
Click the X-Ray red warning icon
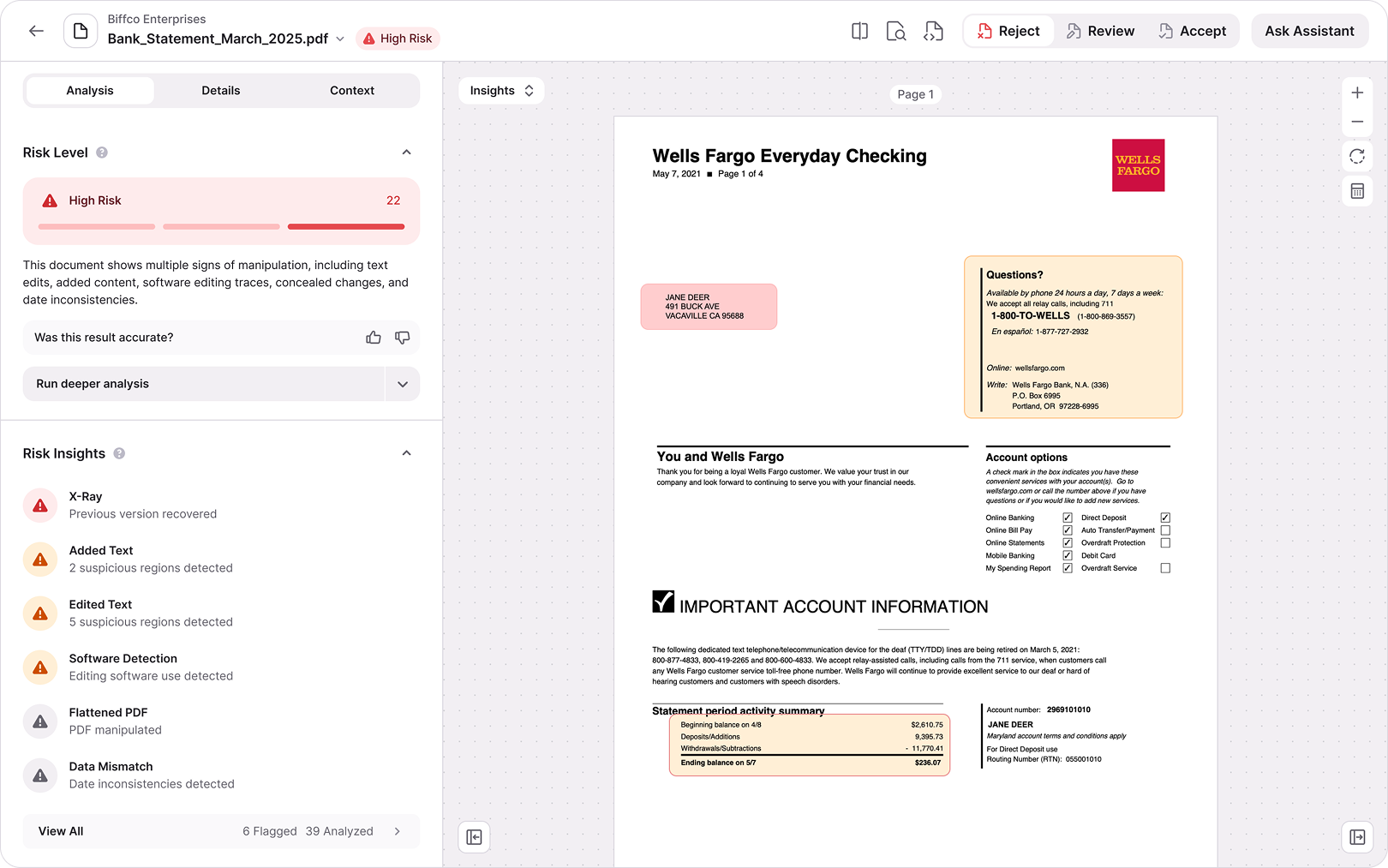click(x=40, y=506)
